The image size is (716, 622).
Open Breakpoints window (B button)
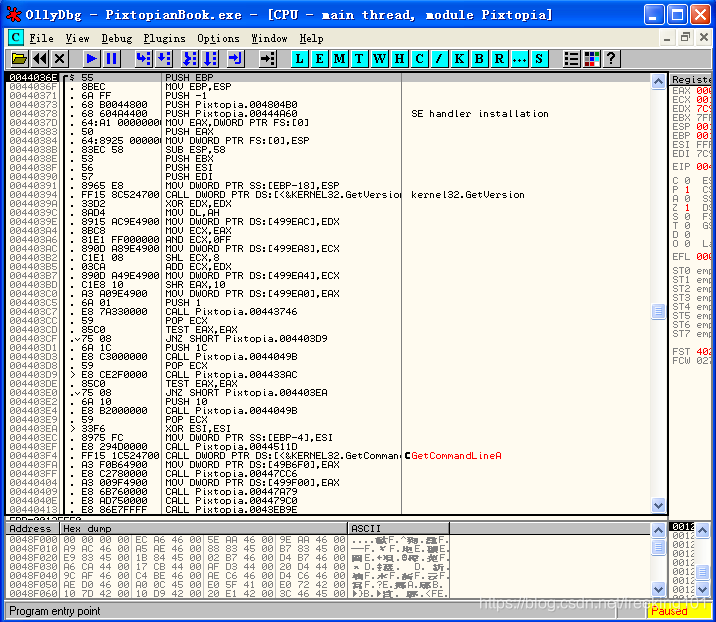pyautogui.click(x=479, y=58)
